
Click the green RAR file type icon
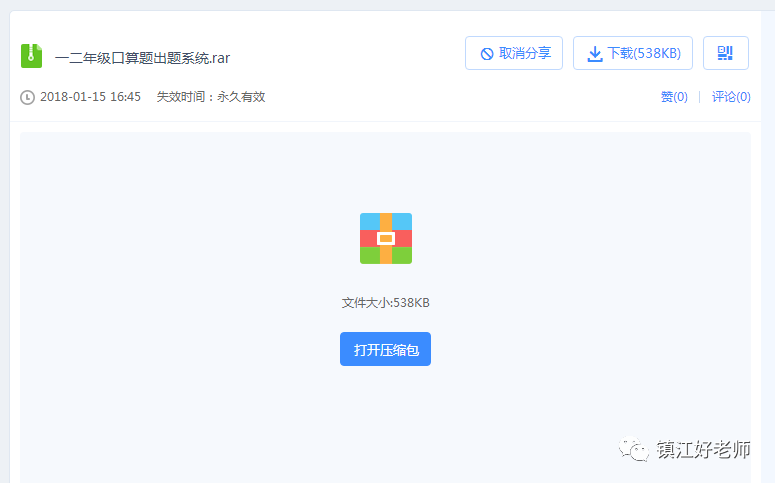31,56
